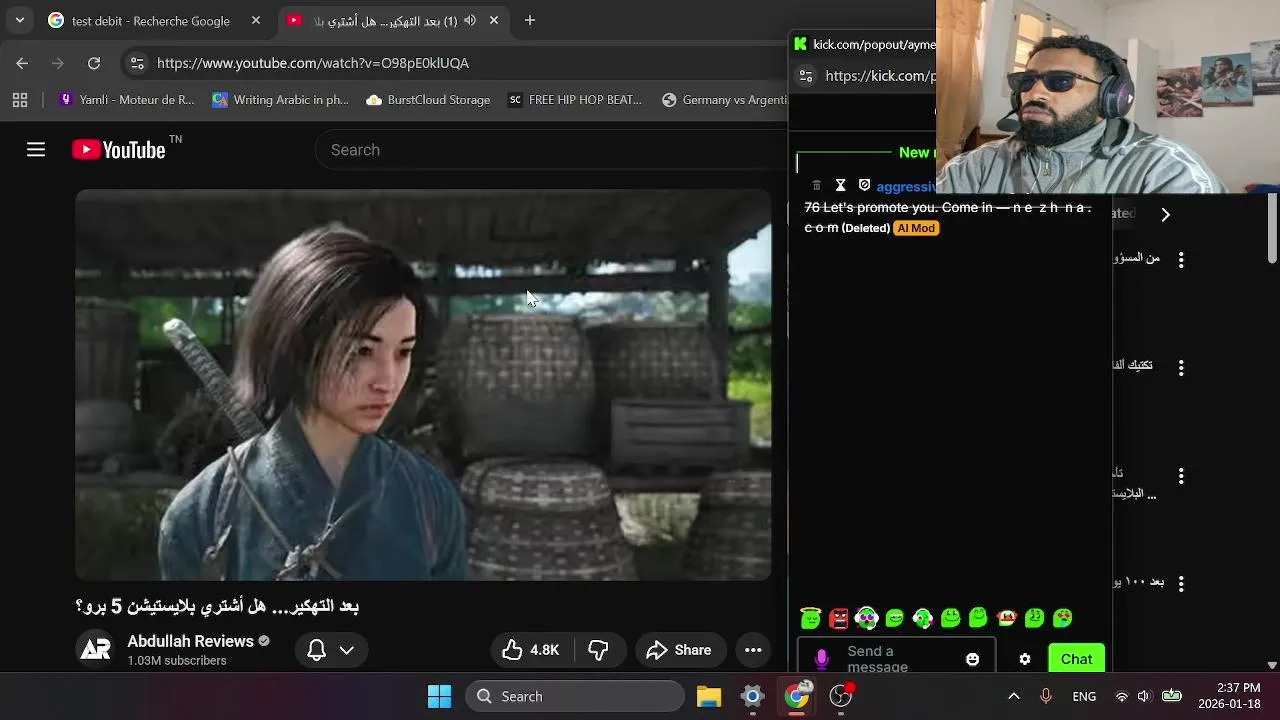Reload the YouTube page
1280x720 pixels.
click(x=94, y=63)
